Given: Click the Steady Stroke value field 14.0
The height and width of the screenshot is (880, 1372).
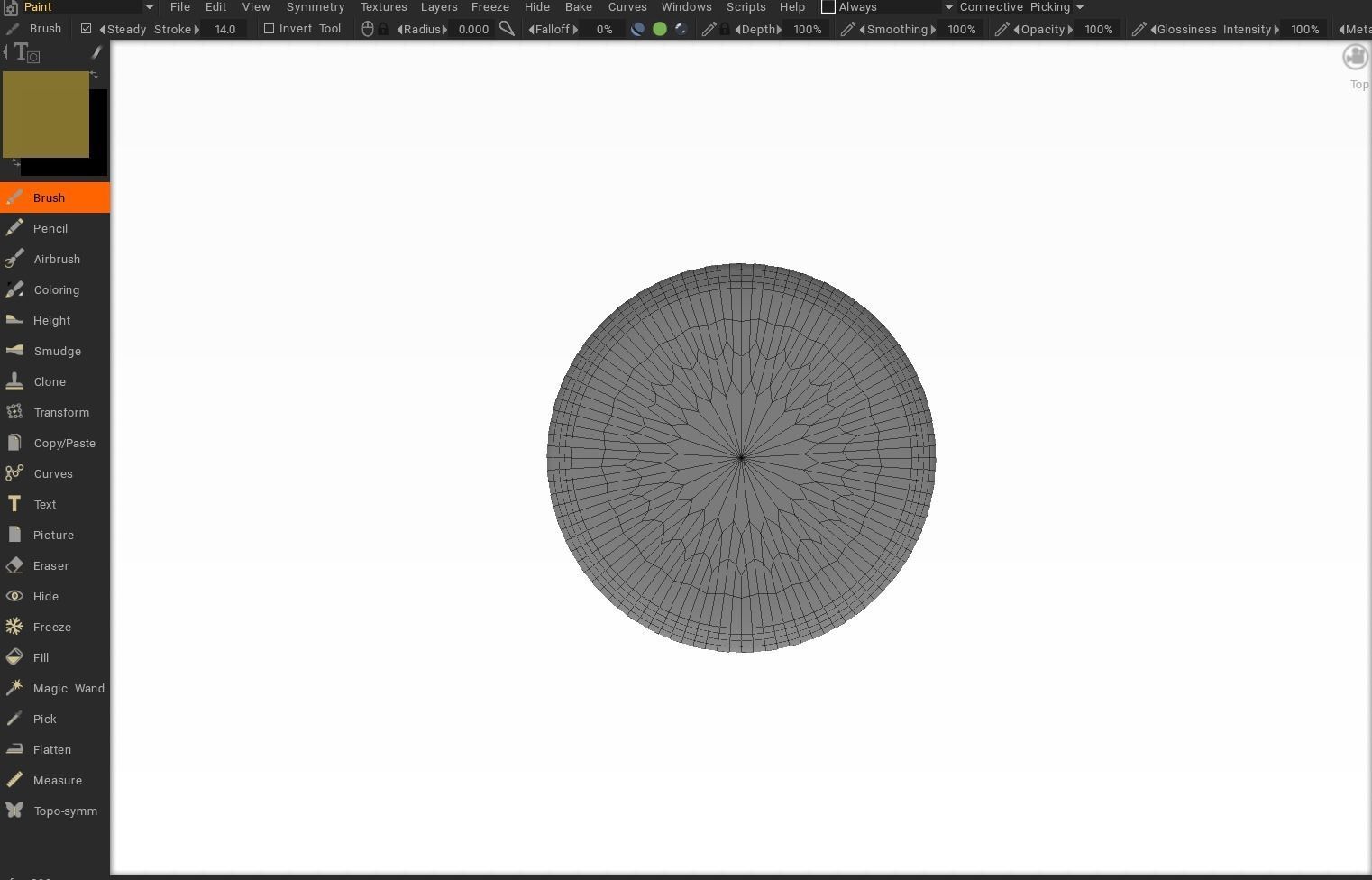Looking at the screenshot, I should (225, 29).
